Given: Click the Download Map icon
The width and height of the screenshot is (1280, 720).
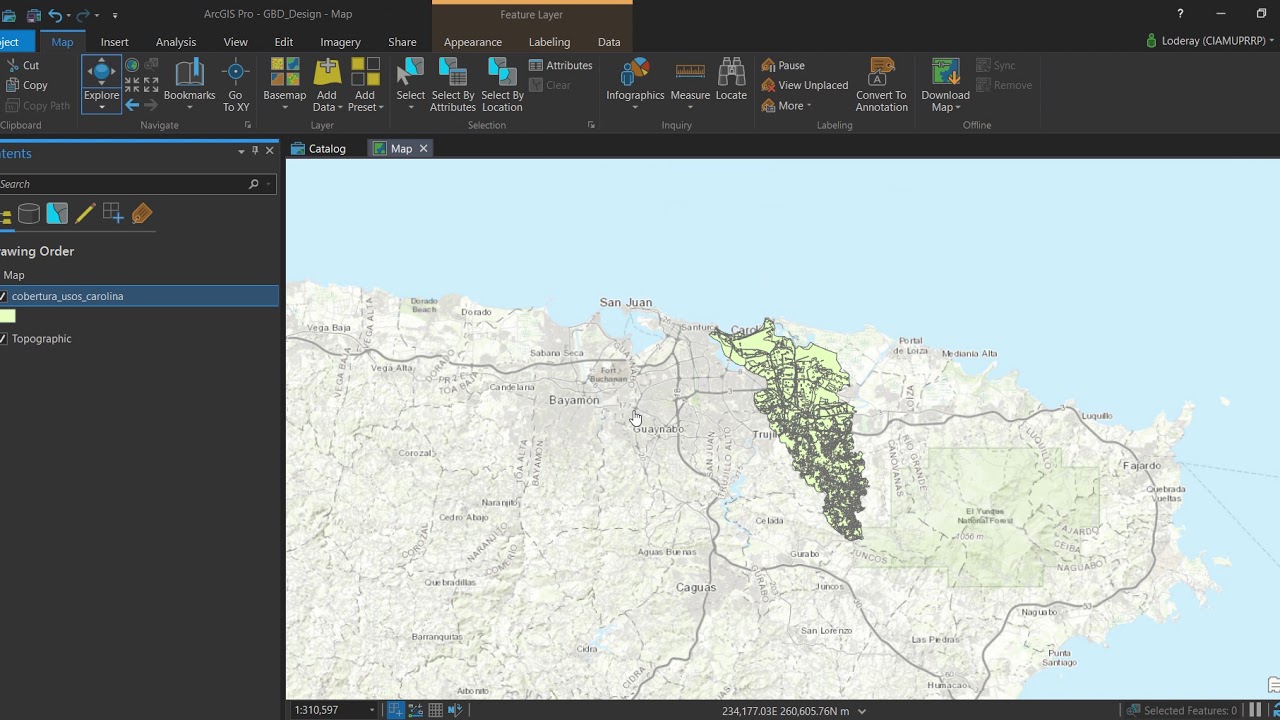Looking at the screenshot, I should click(945, 72).
